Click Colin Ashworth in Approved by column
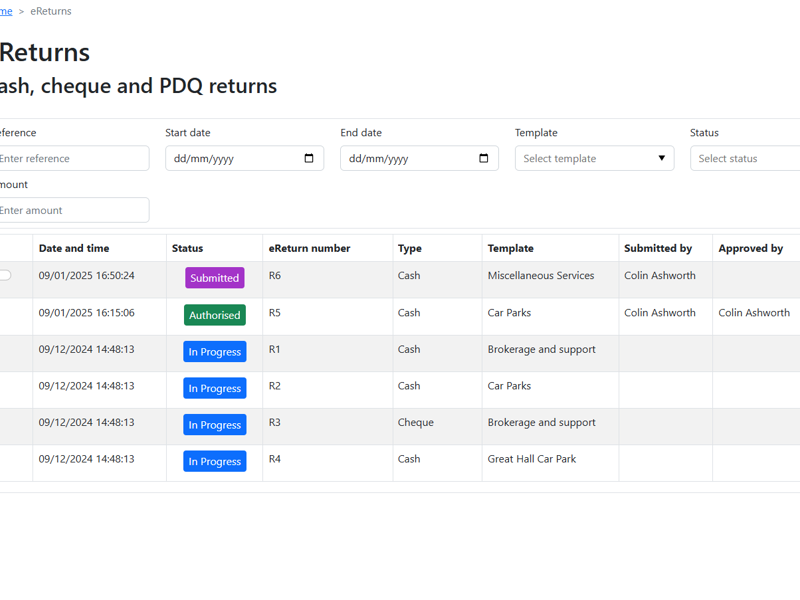This screenshot has height=600, width=800. click(753, 313)
